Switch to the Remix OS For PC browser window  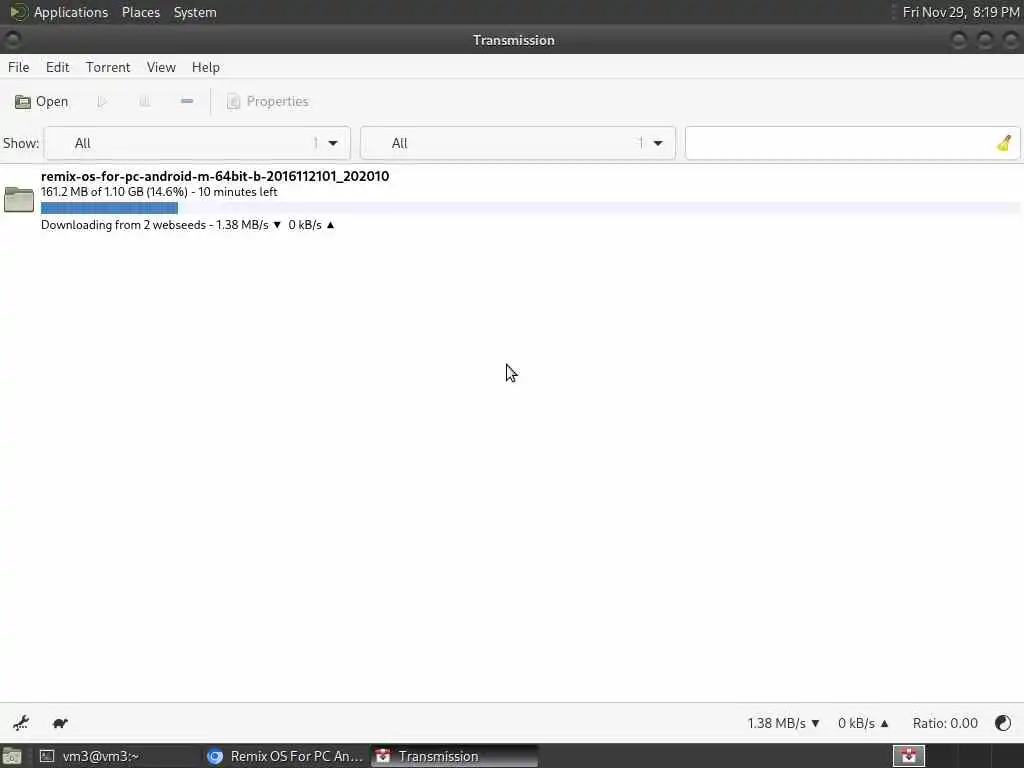285,756
